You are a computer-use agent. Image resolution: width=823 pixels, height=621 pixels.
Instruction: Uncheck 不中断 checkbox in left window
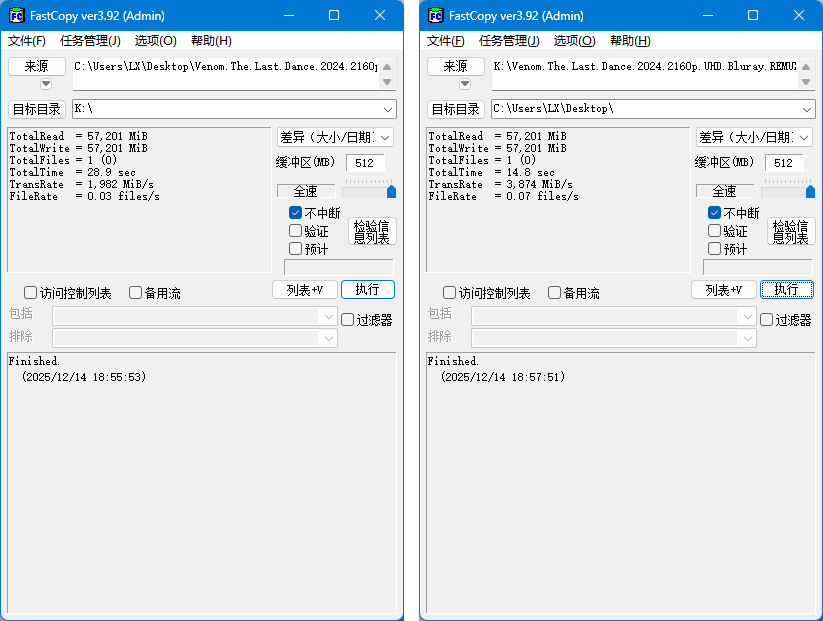pos(296,213)
